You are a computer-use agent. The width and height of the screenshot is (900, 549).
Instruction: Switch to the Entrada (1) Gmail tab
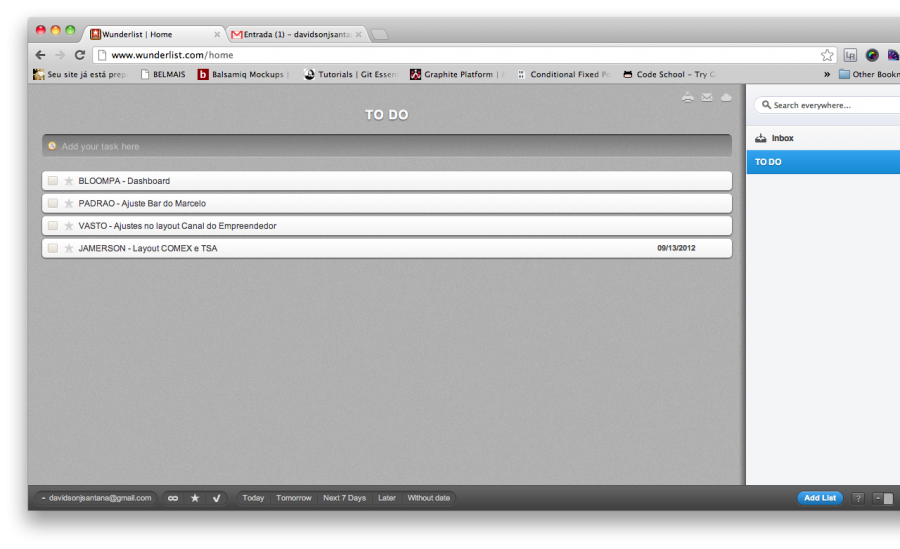(295, 34)
